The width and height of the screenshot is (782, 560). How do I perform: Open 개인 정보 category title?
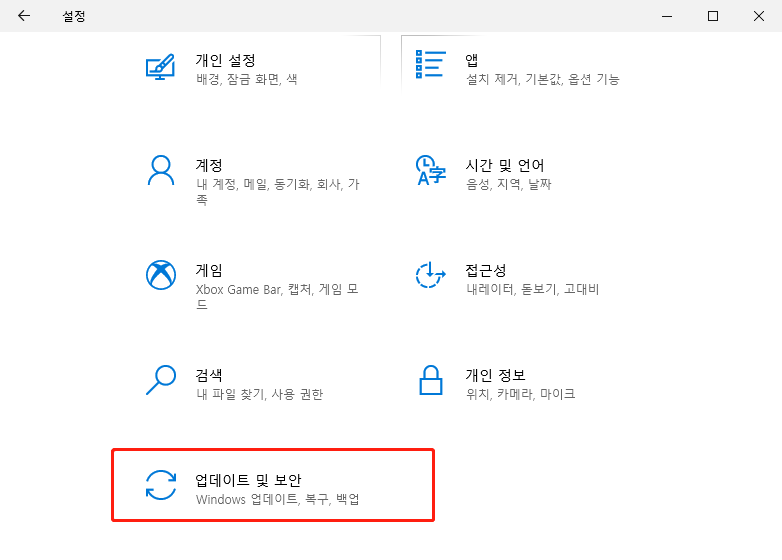495,375
